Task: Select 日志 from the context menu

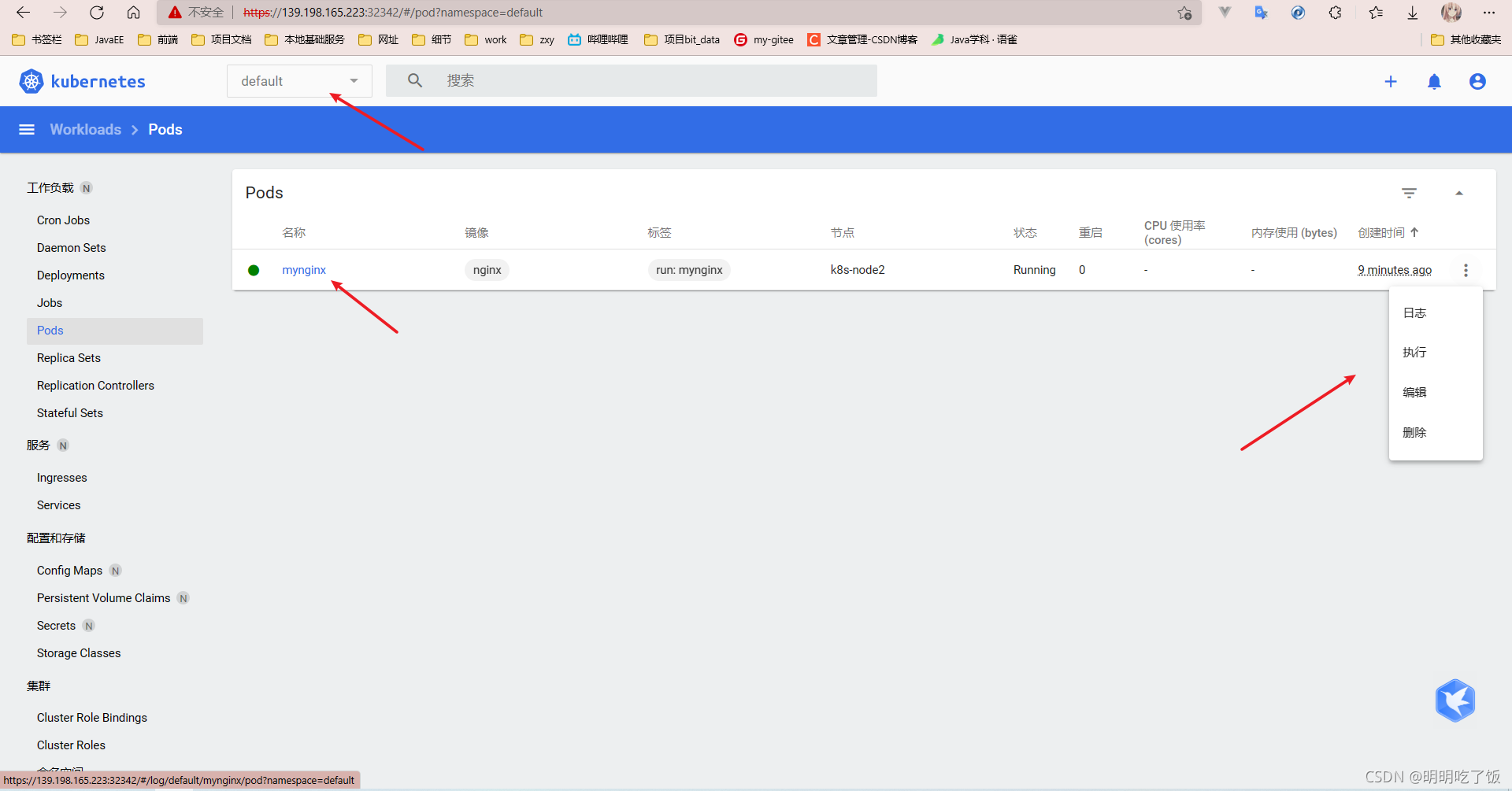Action: [1436, 313]
